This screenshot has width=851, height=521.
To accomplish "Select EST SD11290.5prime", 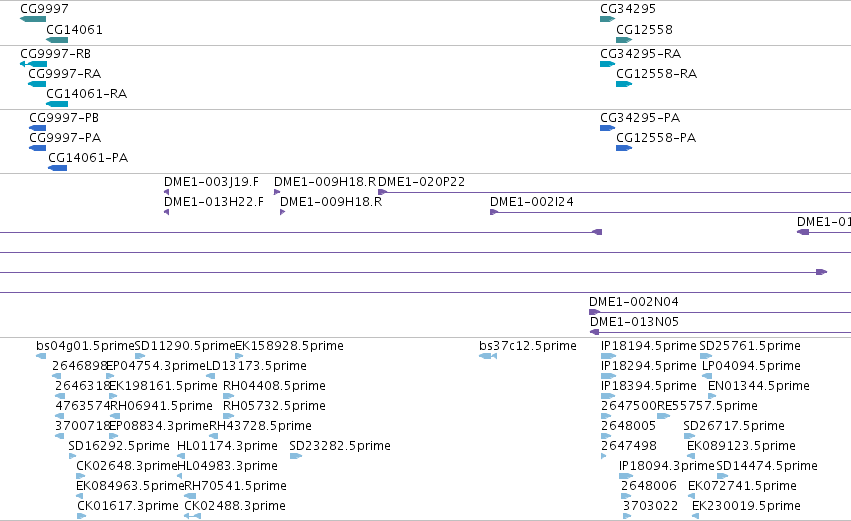I will [x=185, y=346].
